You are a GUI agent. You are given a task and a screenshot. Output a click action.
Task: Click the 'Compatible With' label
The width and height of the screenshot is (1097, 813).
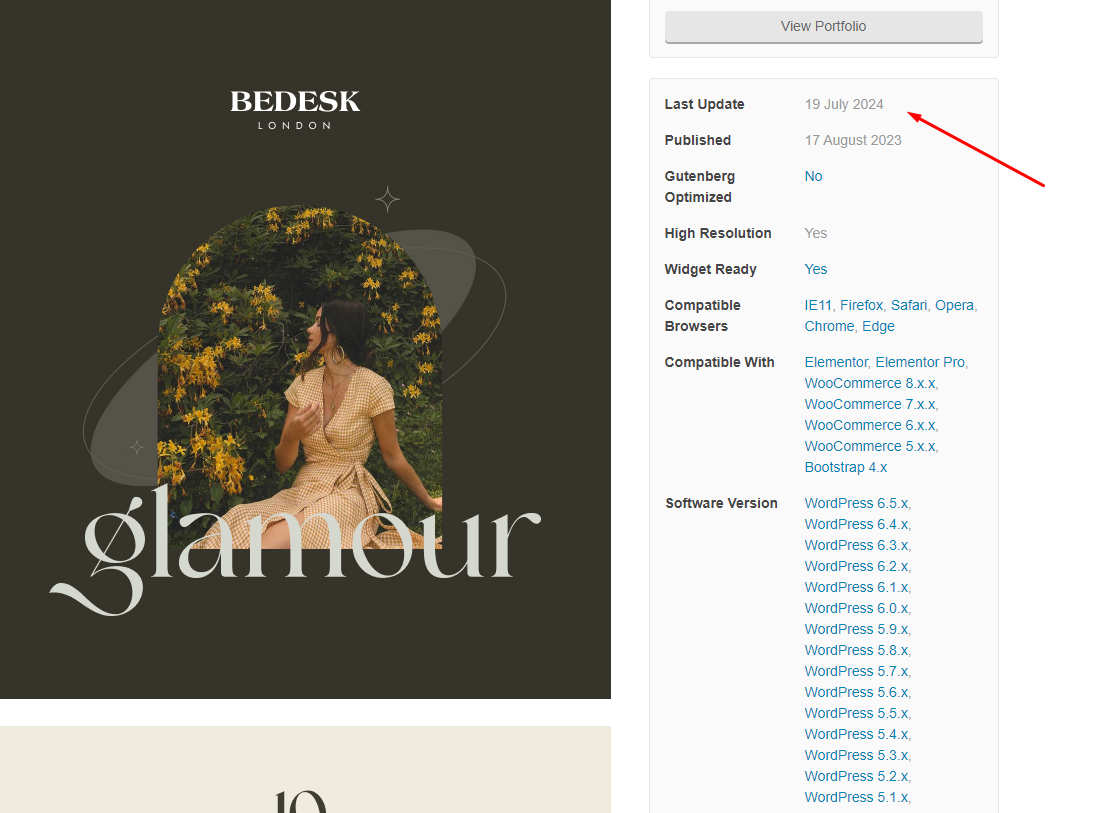(719, 362)
